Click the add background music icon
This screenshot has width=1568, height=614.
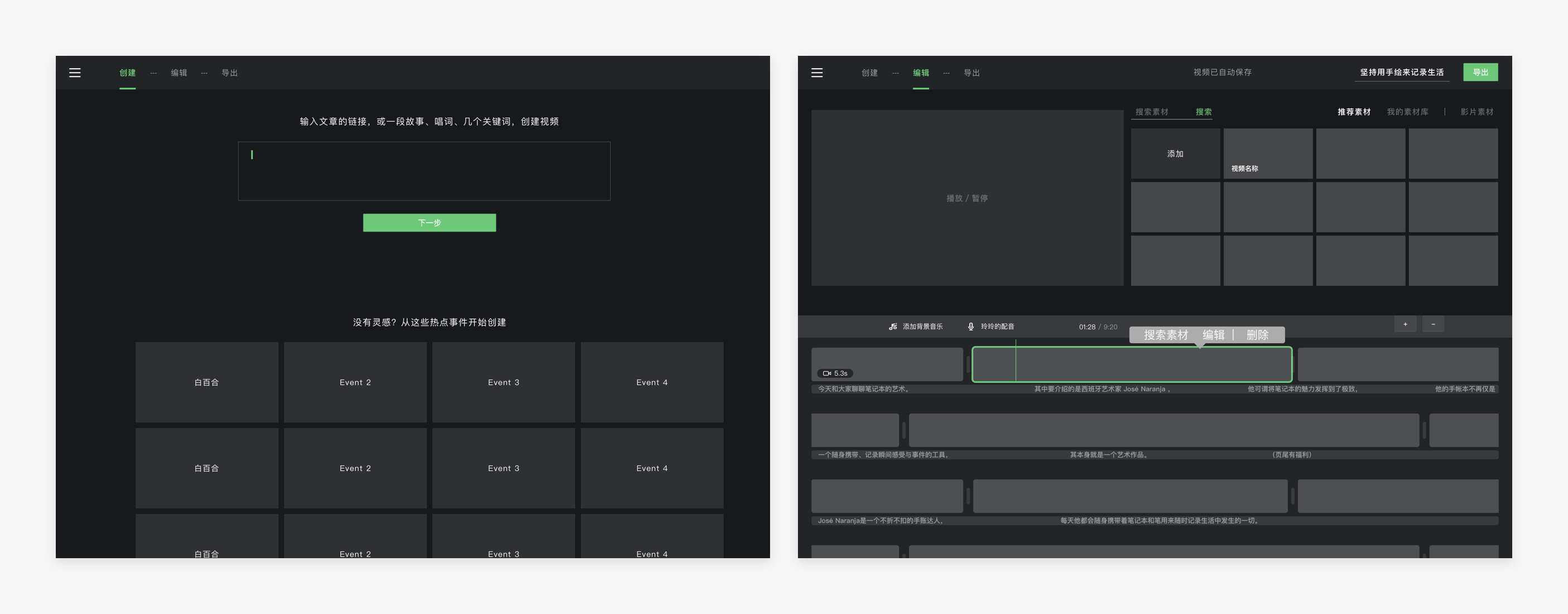(892, 327)
